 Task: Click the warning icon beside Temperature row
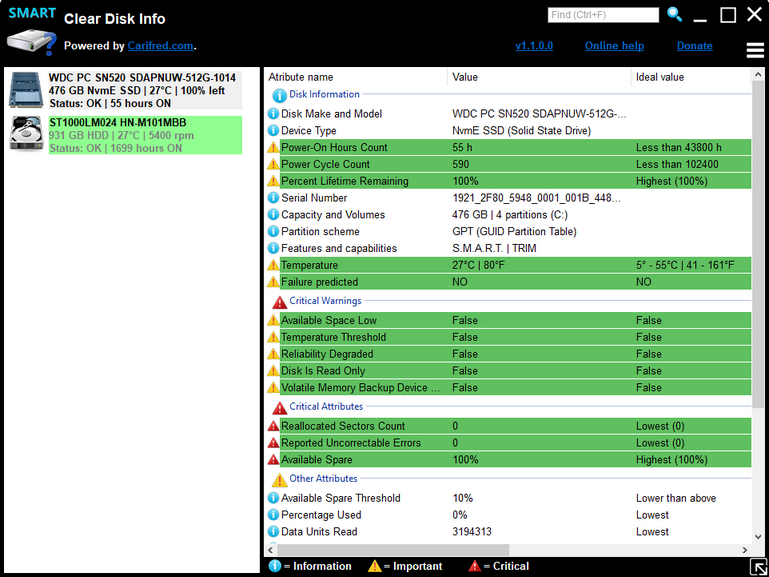click(x=273, y=265)
